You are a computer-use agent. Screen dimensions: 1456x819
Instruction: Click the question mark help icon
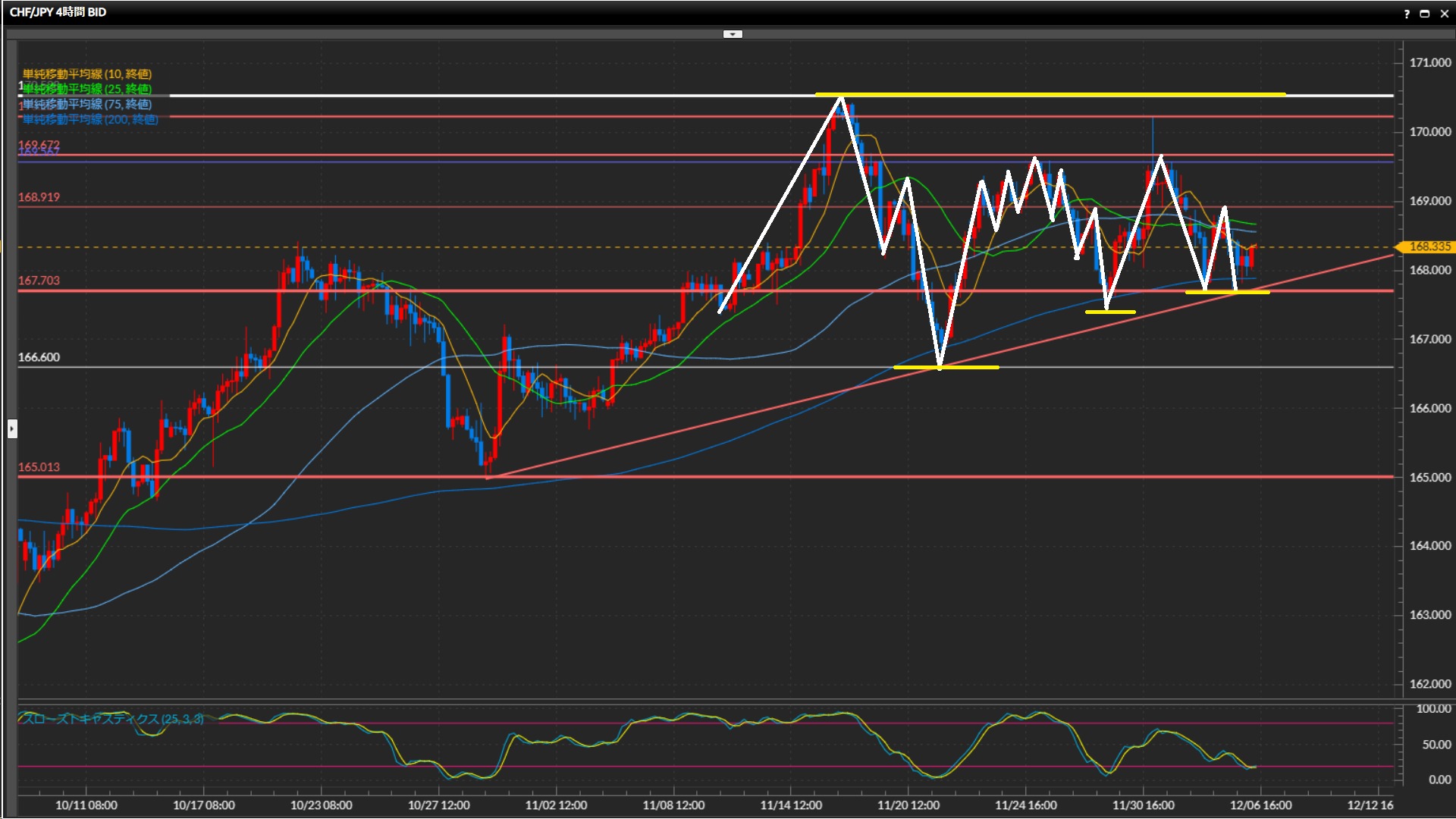pos(1407,13)
